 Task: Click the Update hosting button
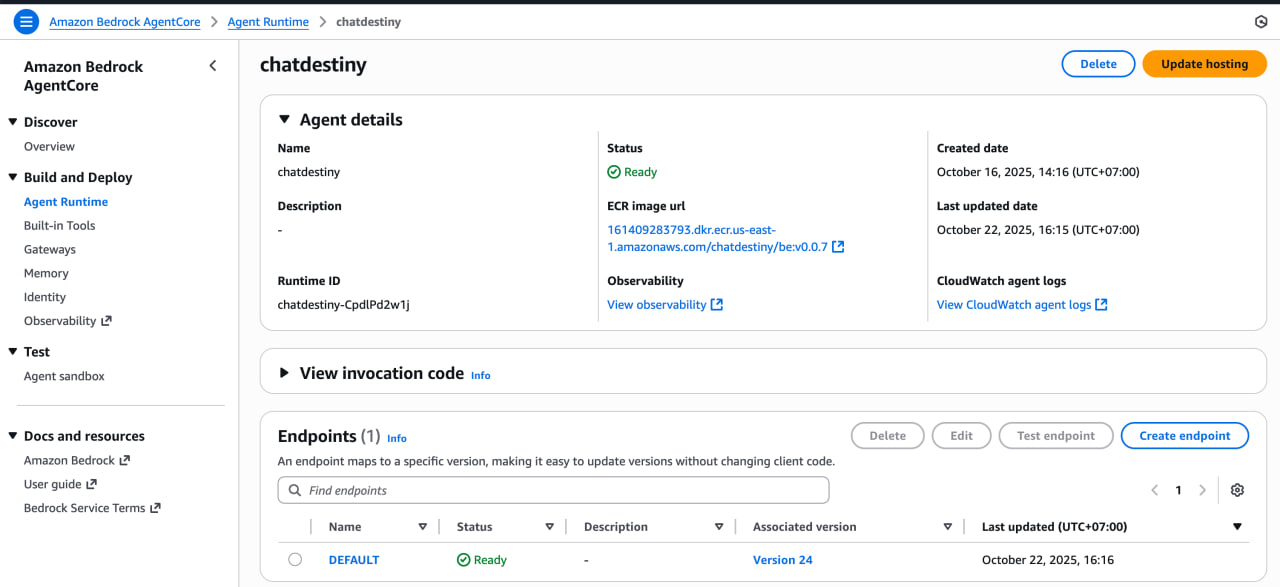[x=1204, y=64]
